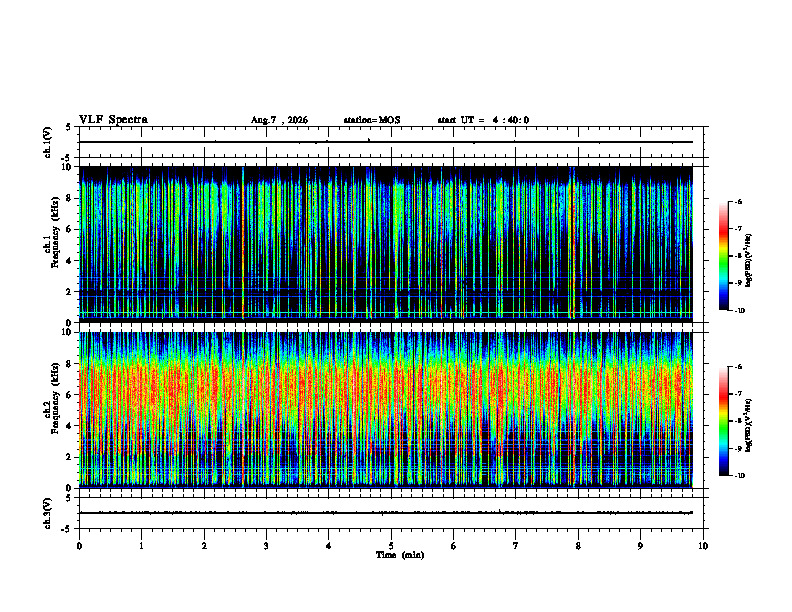Click the ch.3 waveform trace line

coord(386,513)
